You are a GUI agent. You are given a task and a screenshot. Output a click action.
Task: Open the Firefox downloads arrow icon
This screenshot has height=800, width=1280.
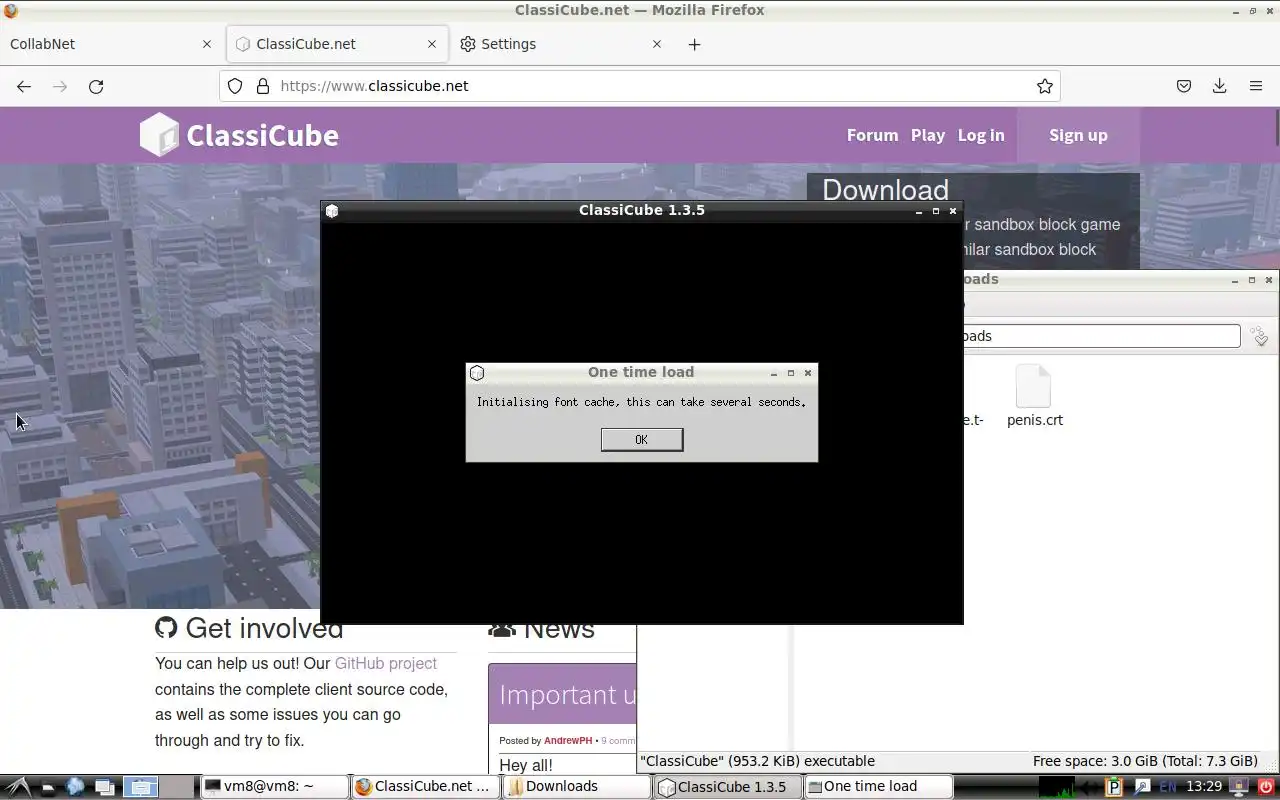point(1220,86)
